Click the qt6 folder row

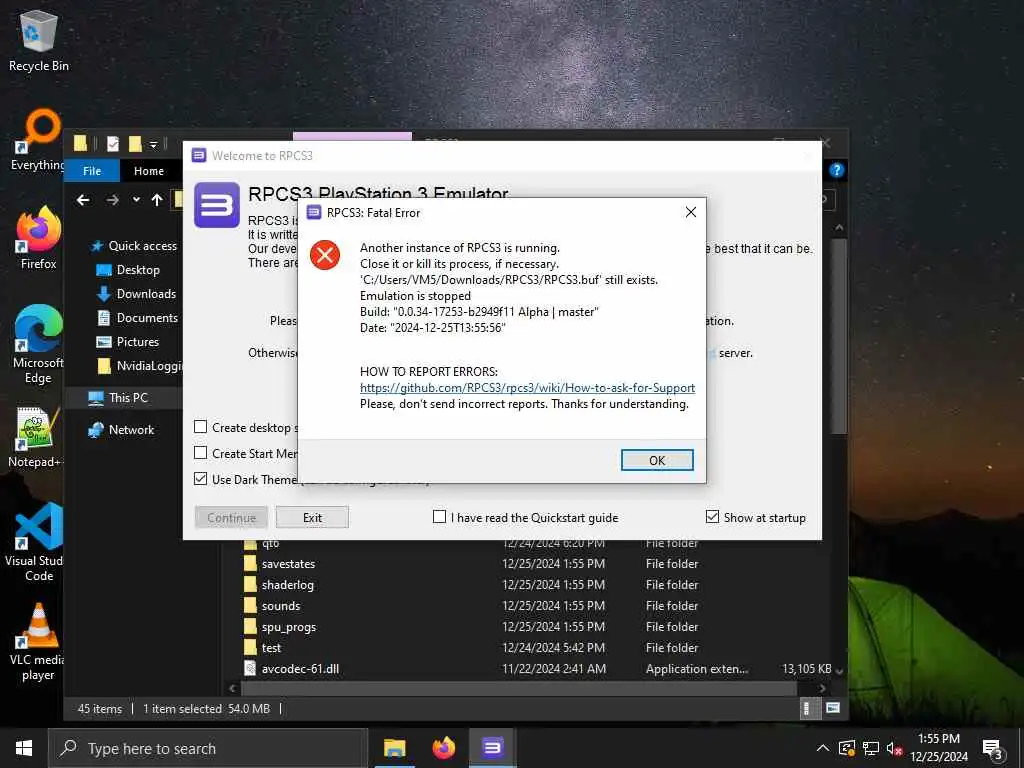coord(270,544)
